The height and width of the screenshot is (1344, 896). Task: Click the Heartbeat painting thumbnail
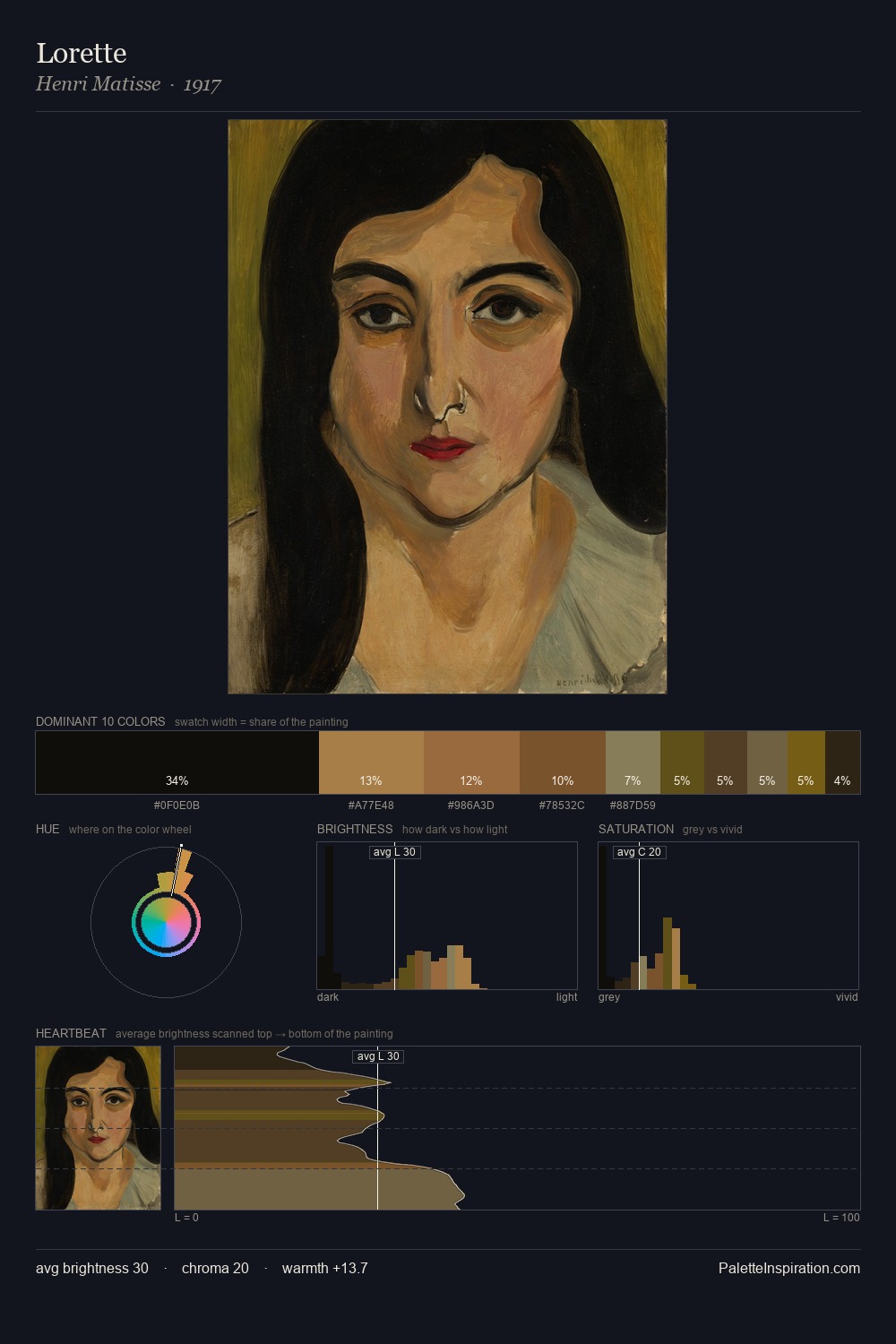pos(99,1128)
